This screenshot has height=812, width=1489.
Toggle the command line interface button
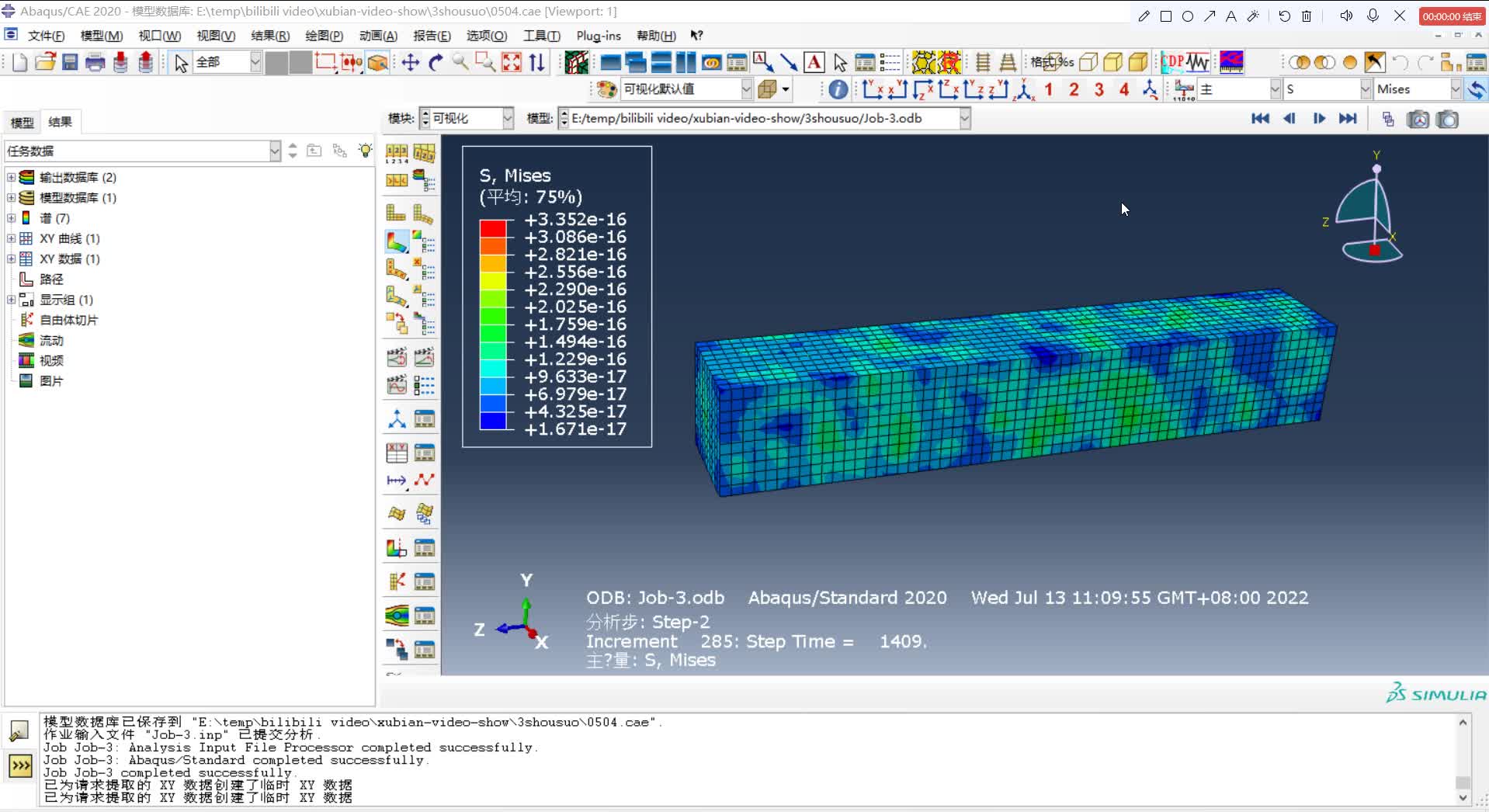pyautogui.click(x=20, y=766)
